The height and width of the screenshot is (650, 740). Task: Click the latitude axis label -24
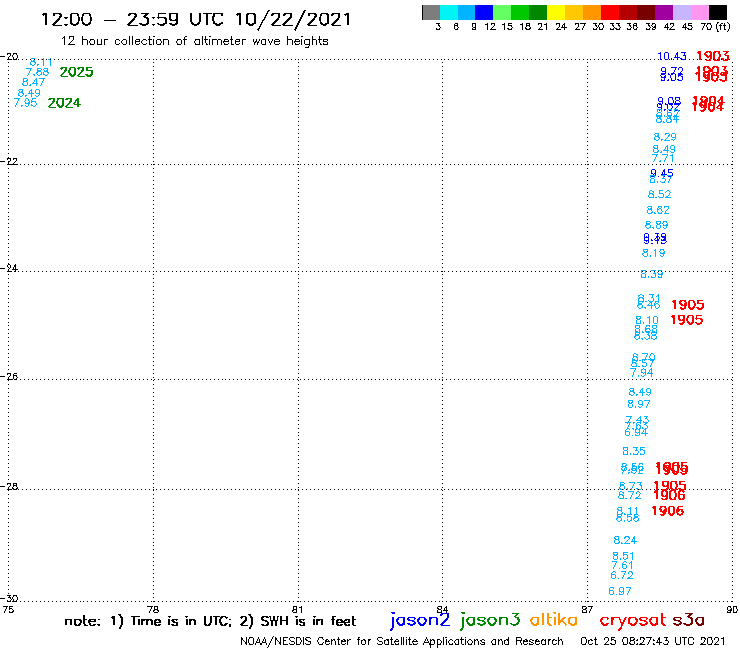pyautogui.click(x=9, y=268)
